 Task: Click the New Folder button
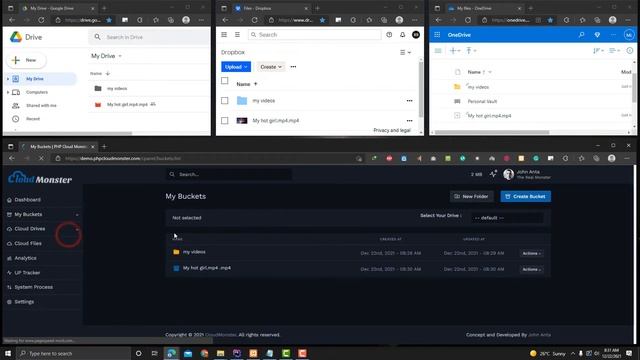(x=471, y=196)
